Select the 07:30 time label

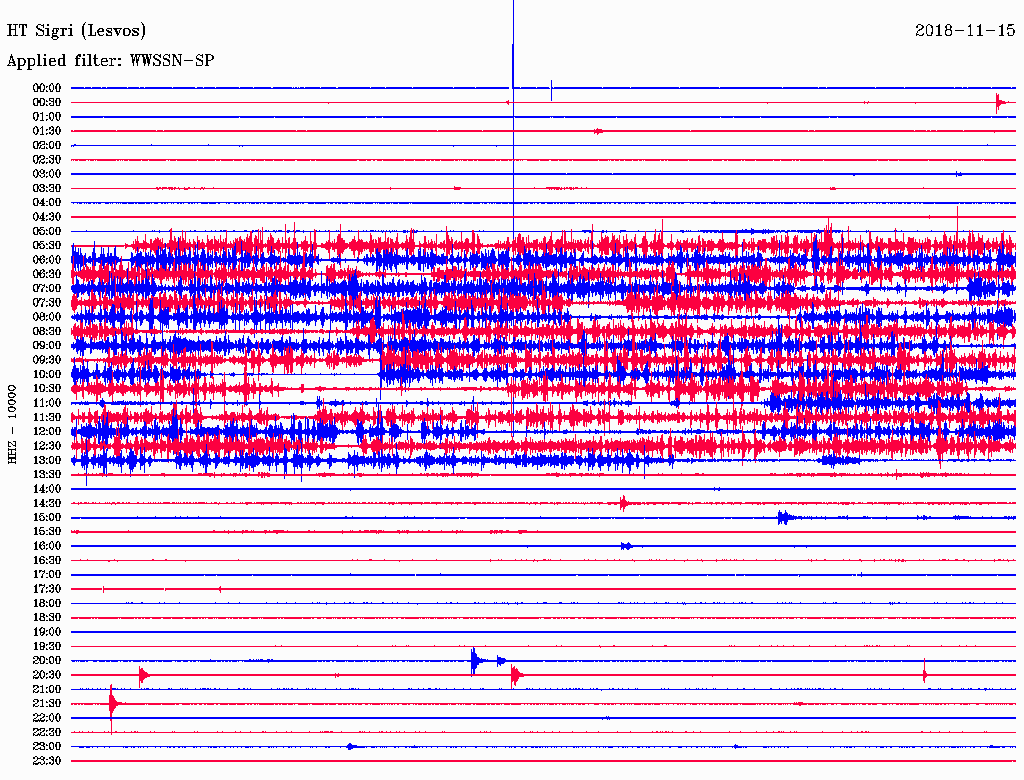(47, 303)
